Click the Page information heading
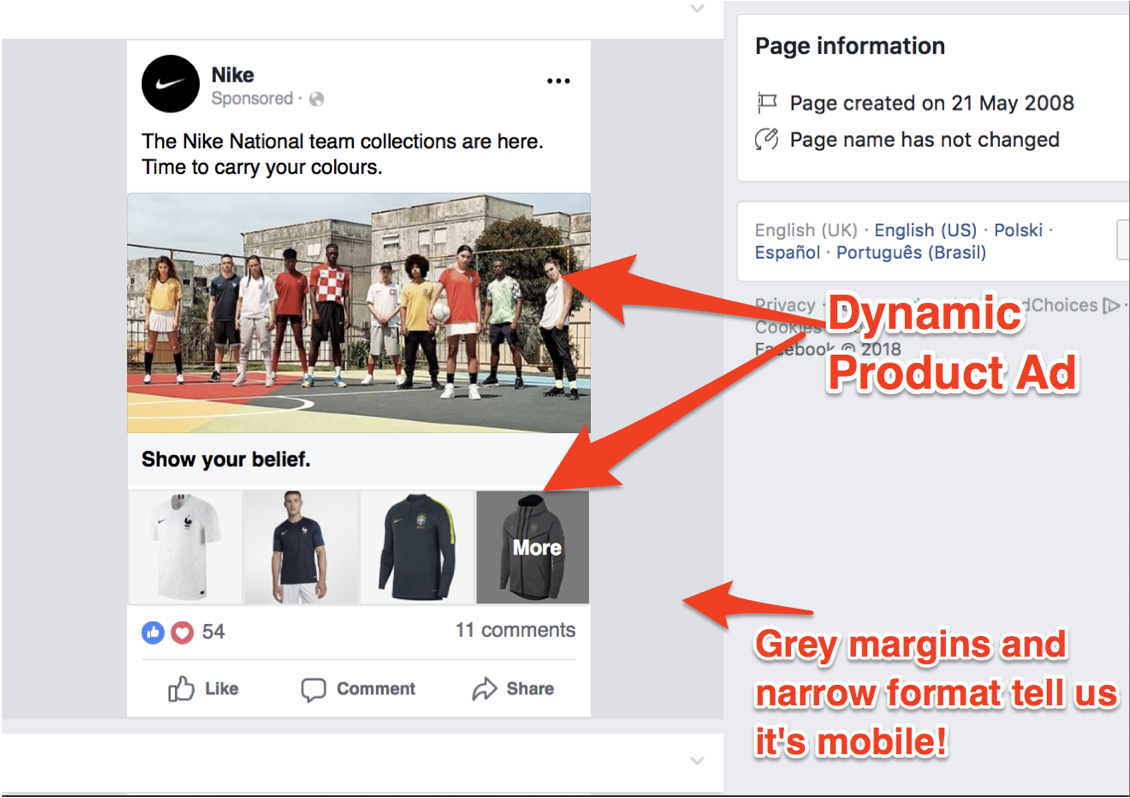This screenshot has width=1130, height=798. coord(850,46)
